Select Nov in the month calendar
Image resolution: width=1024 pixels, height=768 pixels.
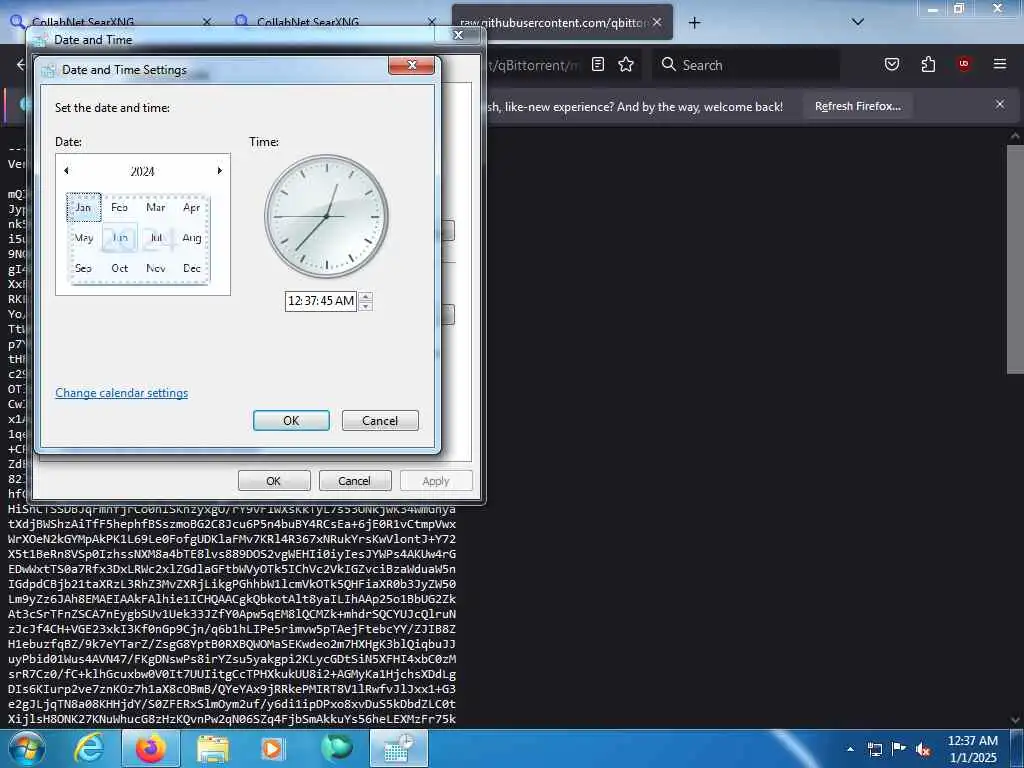155,268
